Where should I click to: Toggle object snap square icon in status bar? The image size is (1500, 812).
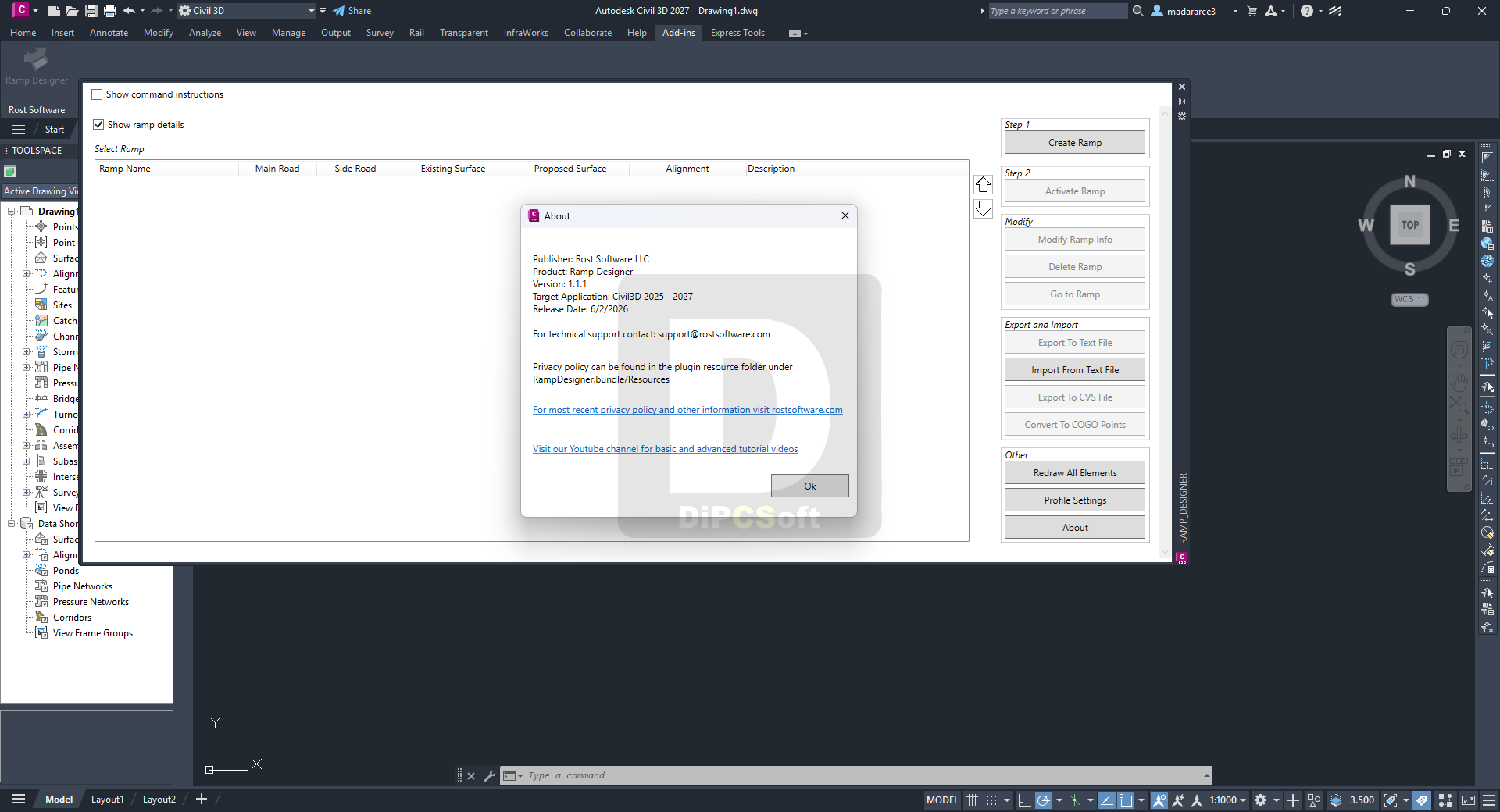coord(1126,800)
